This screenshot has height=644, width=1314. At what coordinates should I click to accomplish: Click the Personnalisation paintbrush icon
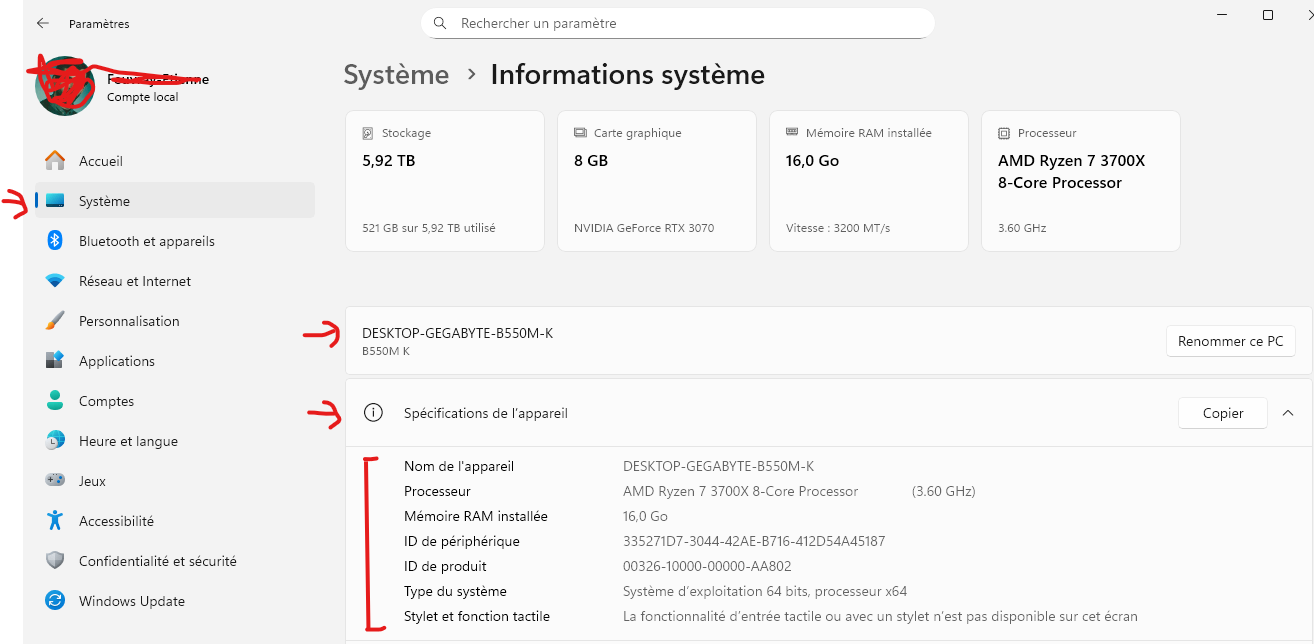(55, 321)
